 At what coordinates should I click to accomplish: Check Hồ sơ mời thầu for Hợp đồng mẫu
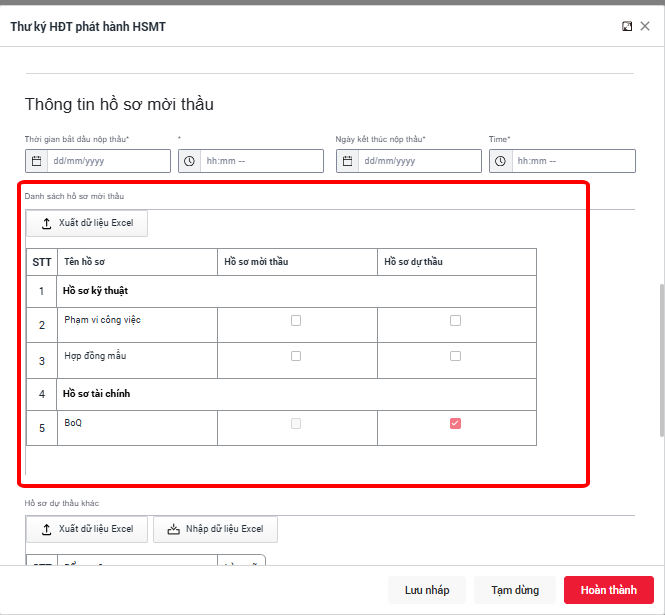(296, 356)
